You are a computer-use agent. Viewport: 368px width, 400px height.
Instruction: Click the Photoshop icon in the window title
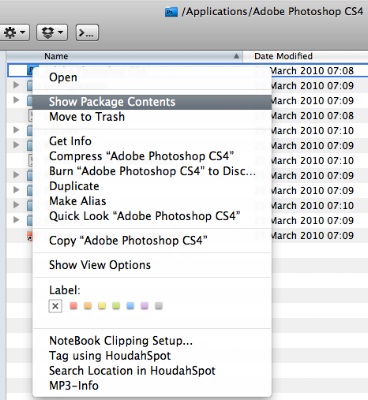171,13
